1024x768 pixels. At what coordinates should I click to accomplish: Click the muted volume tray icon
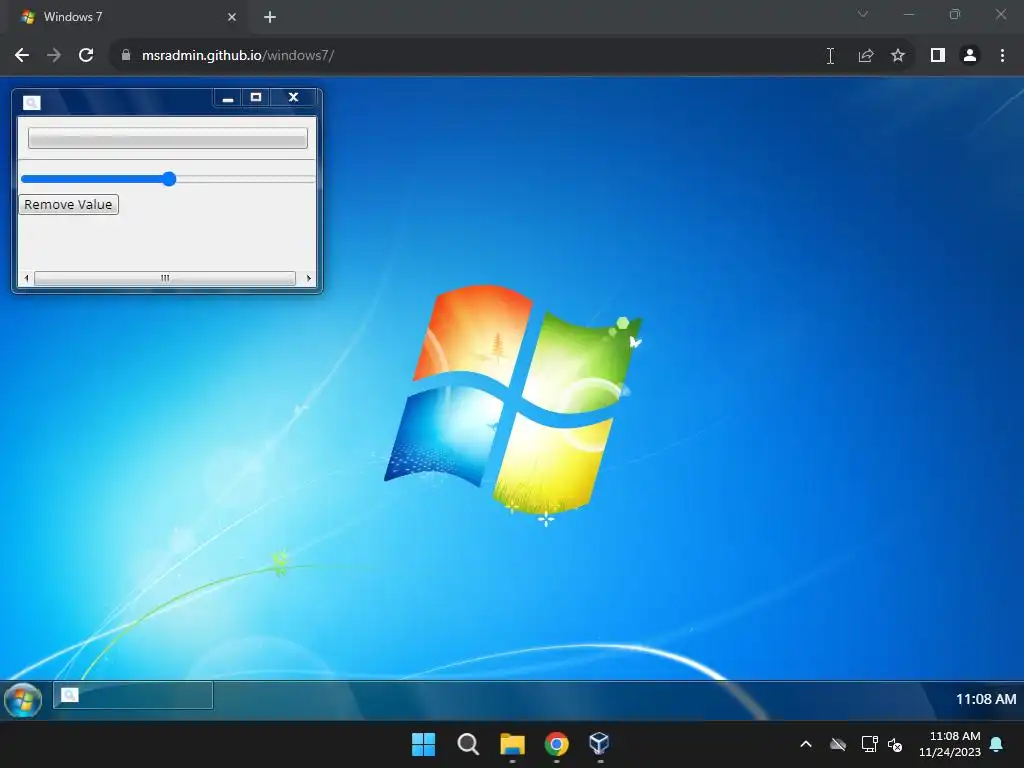(x=895, y=744)
